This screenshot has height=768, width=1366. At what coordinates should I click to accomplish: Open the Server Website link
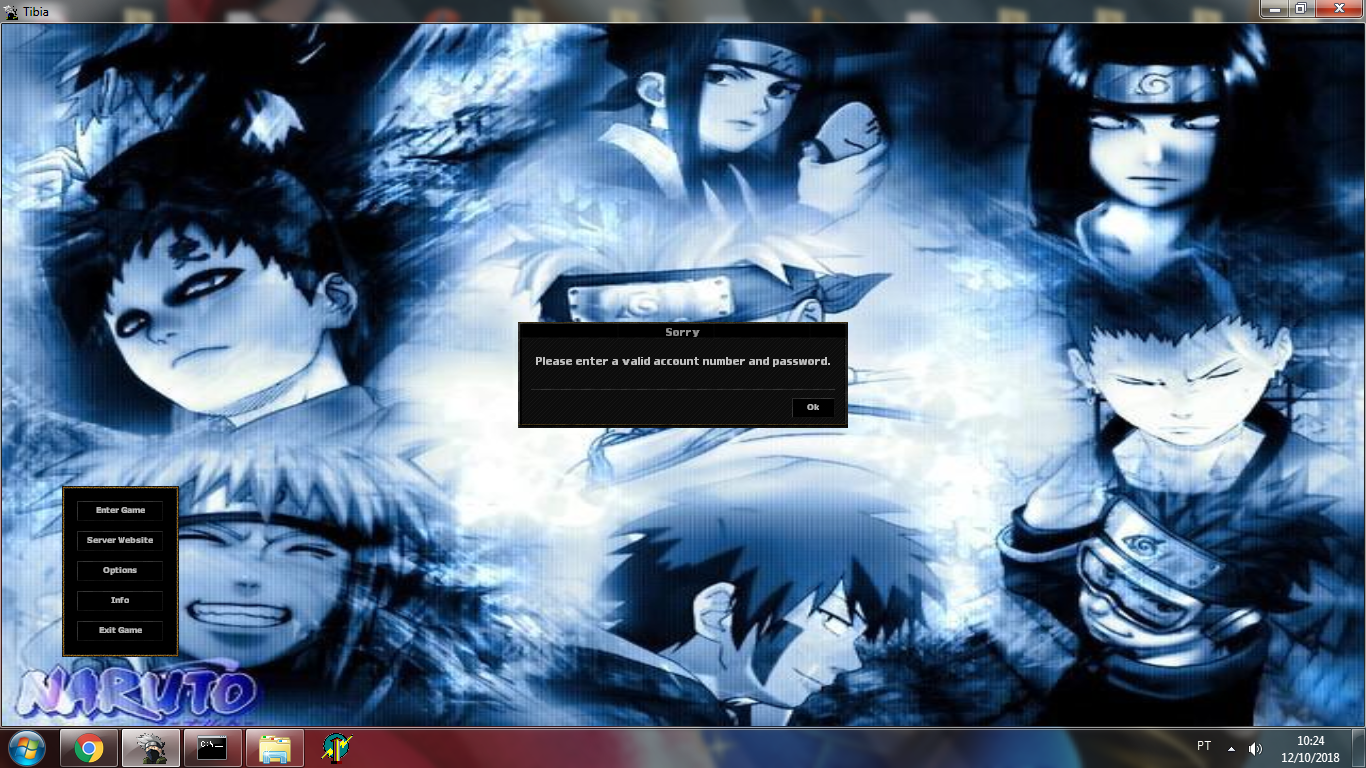pos(120,540)
